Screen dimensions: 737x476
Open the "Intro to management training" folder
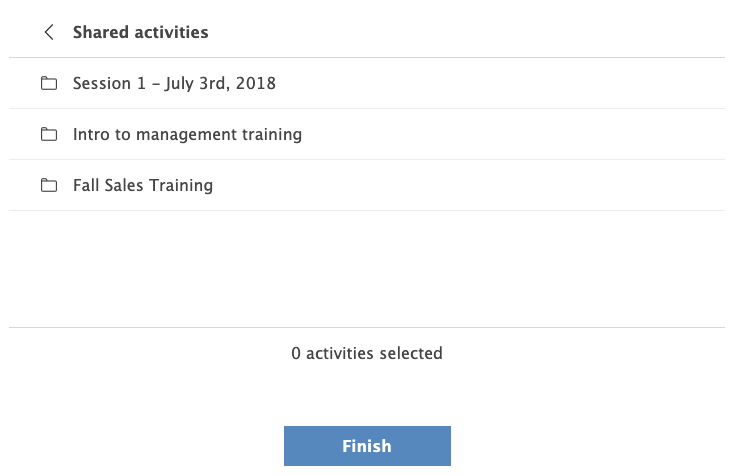[x=187, y=134]
